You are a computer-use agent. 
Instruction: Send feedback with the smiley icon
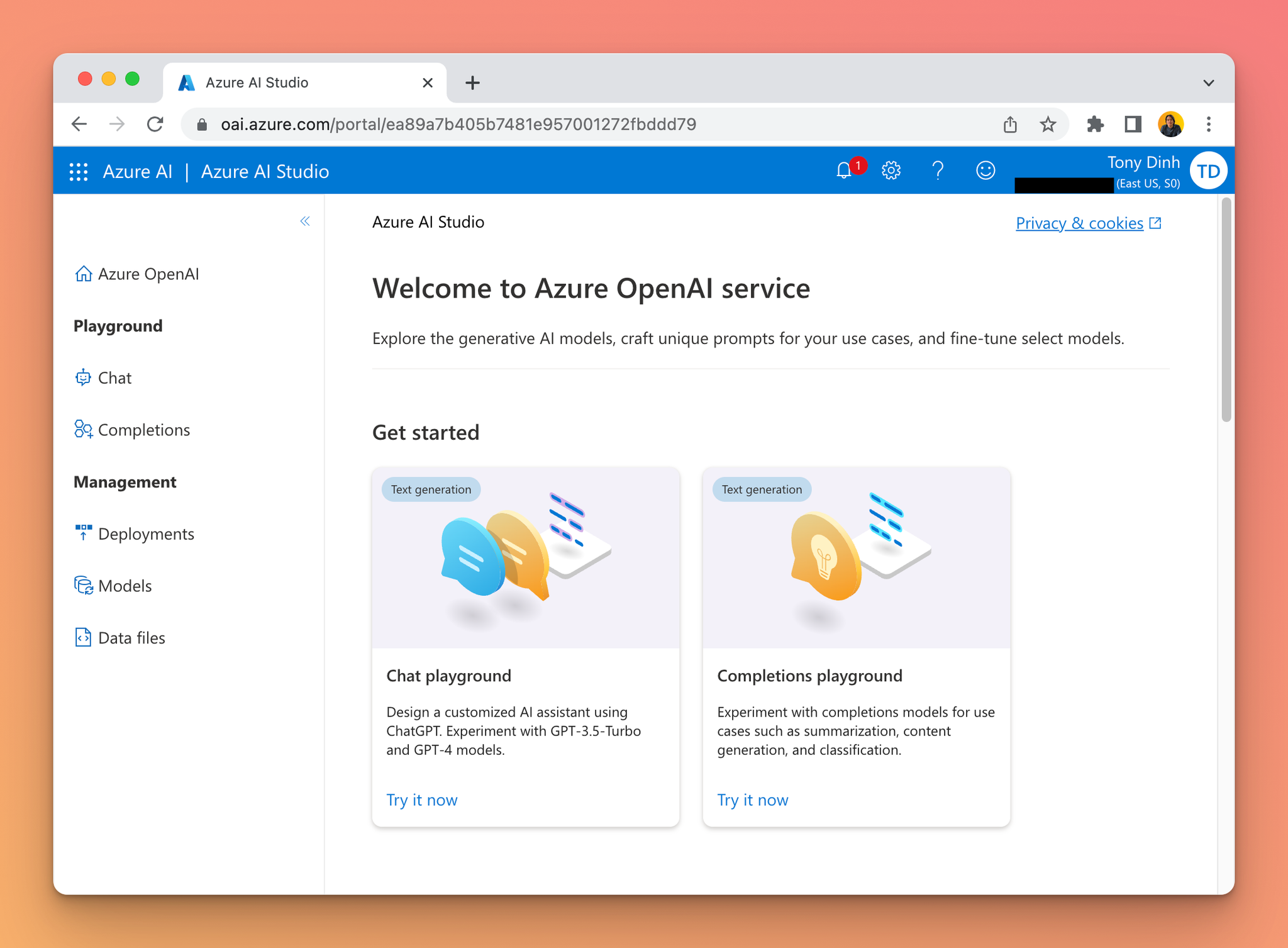[x=985, y=170]
